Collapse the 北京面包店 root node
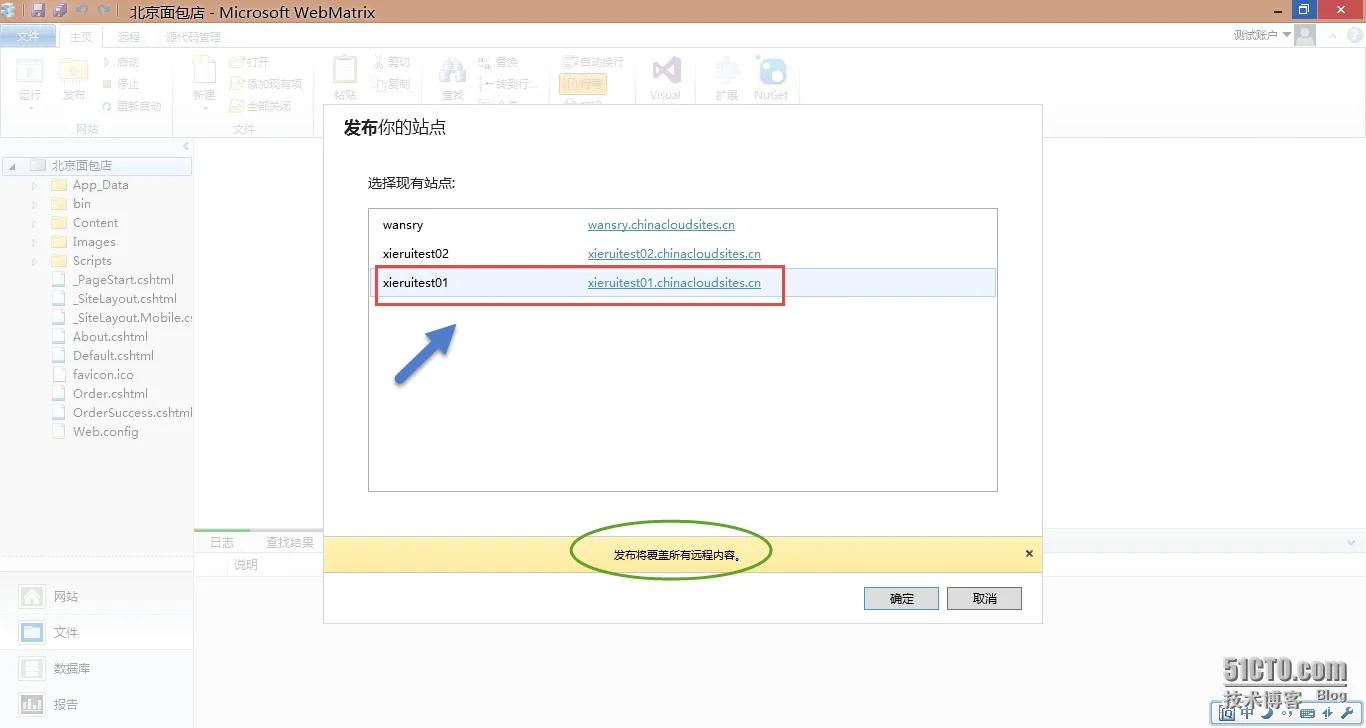1366x728 pixels. click(13, 166)
